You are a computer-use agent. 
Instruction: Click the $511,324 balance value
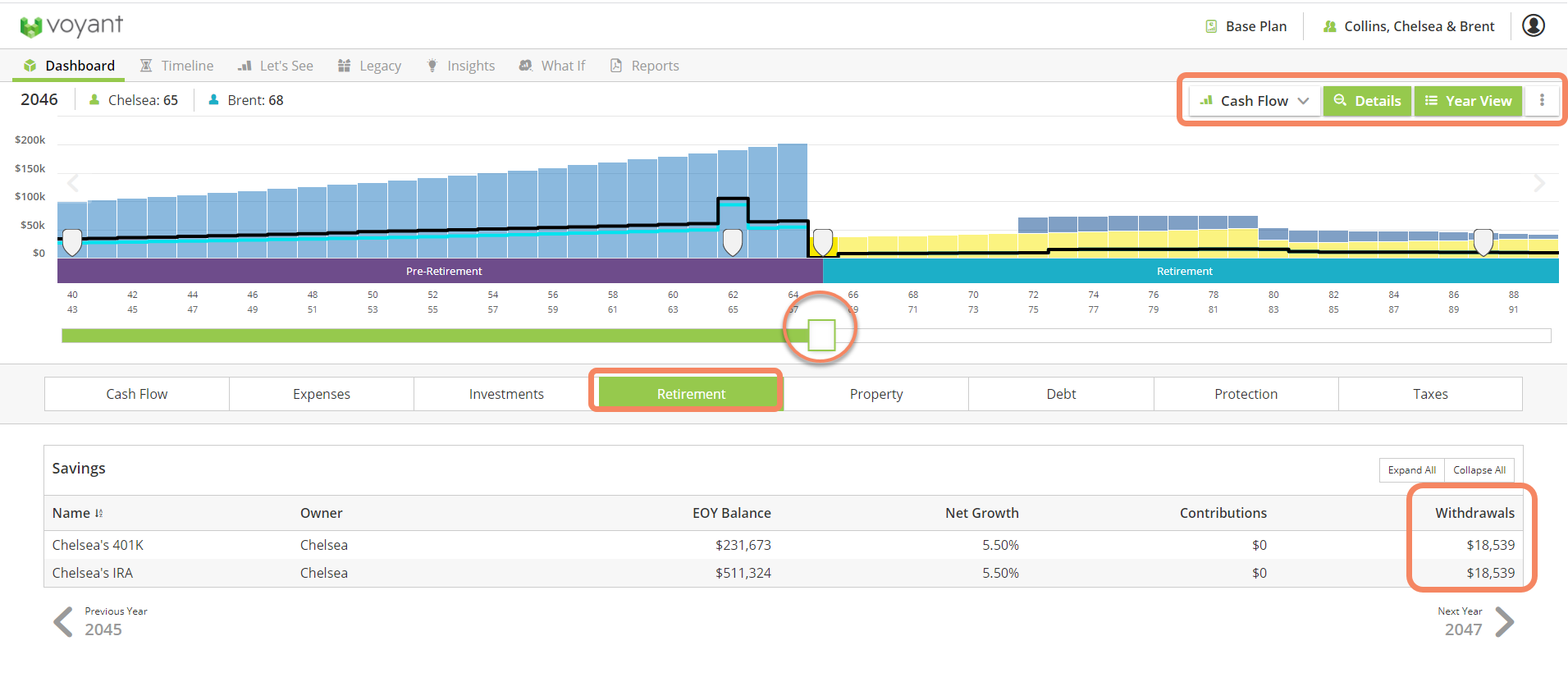pos(743,573)
